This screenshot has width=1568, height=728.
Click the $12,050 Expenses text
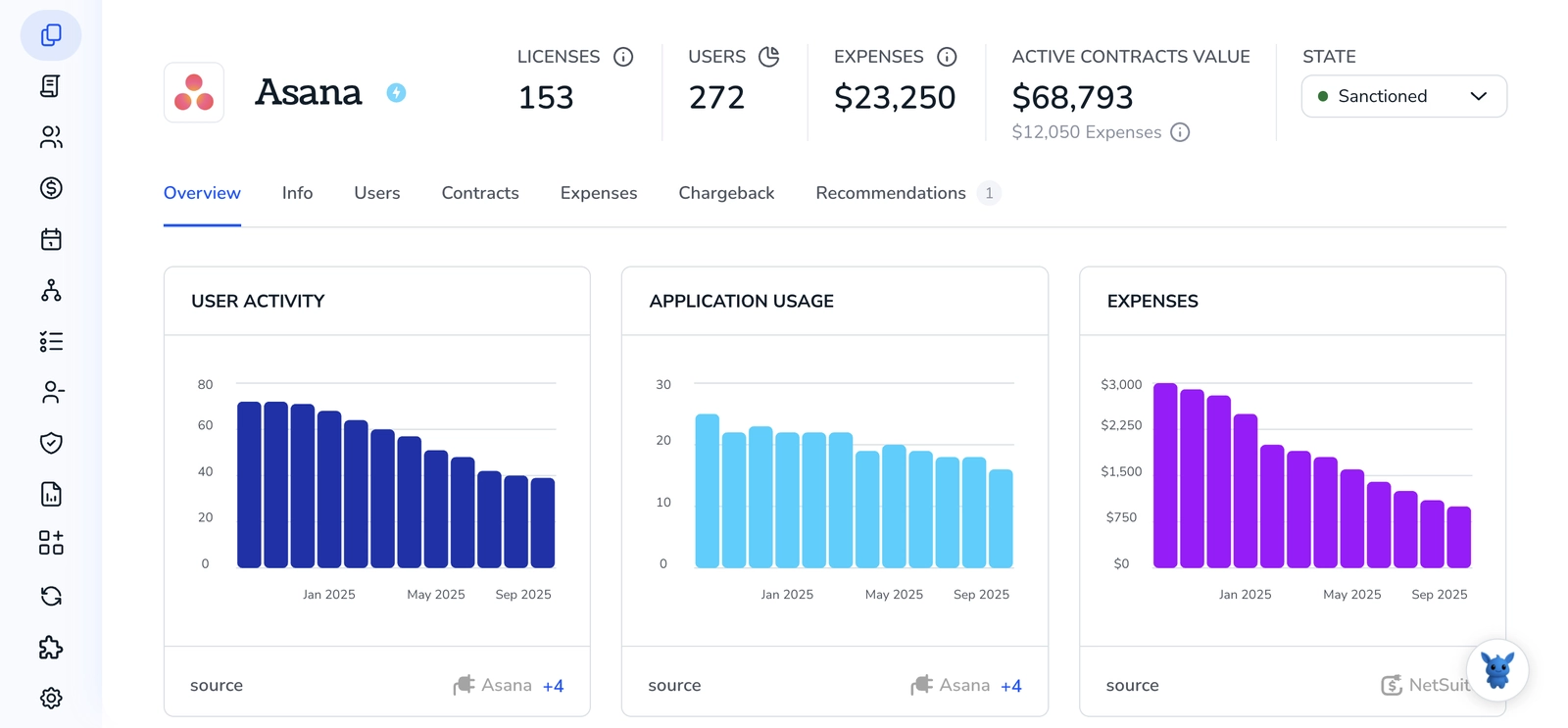click(1087, 132)
